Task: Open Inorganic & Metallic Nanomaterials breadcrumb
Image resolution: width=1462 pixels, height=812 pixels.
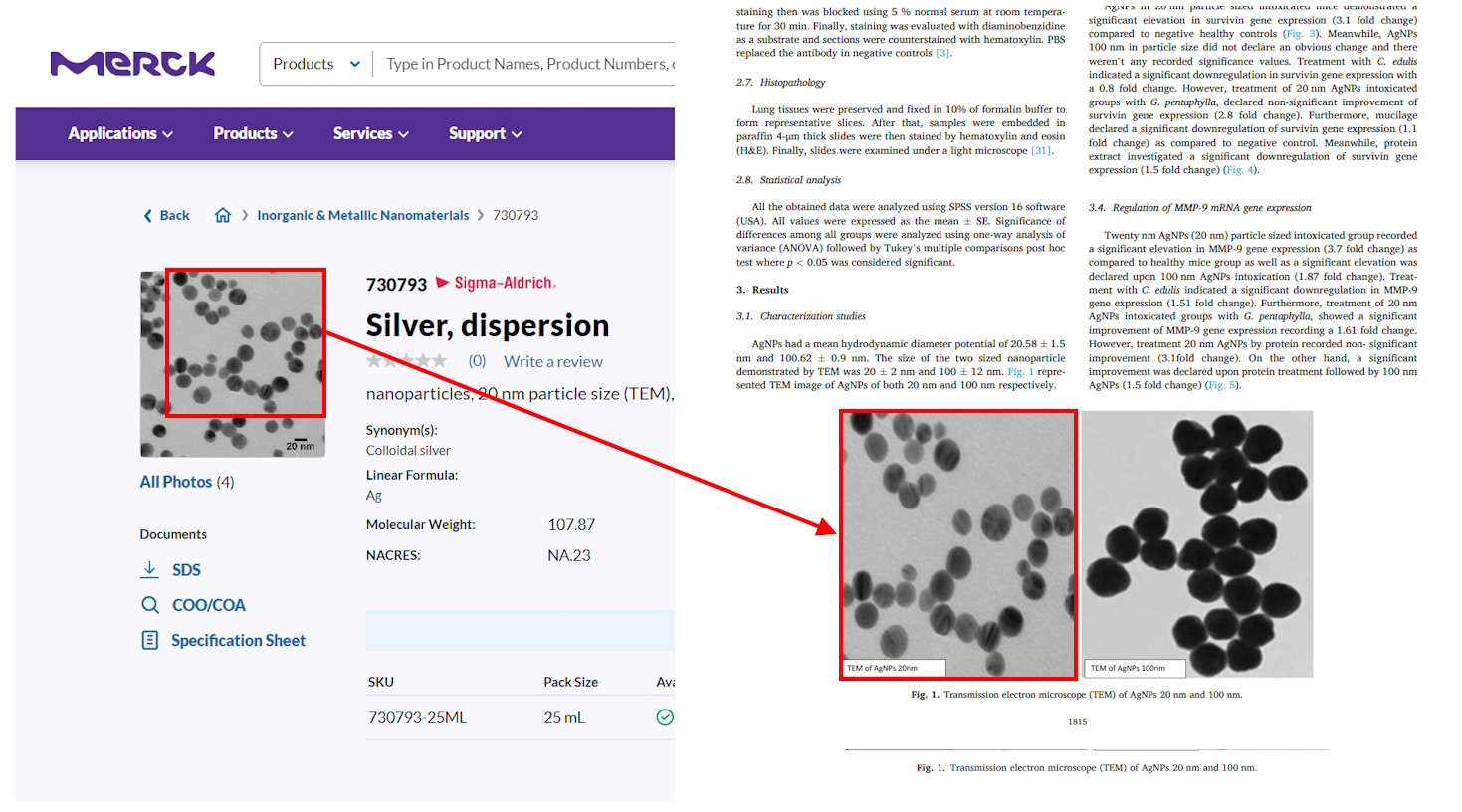Action: 362,215
